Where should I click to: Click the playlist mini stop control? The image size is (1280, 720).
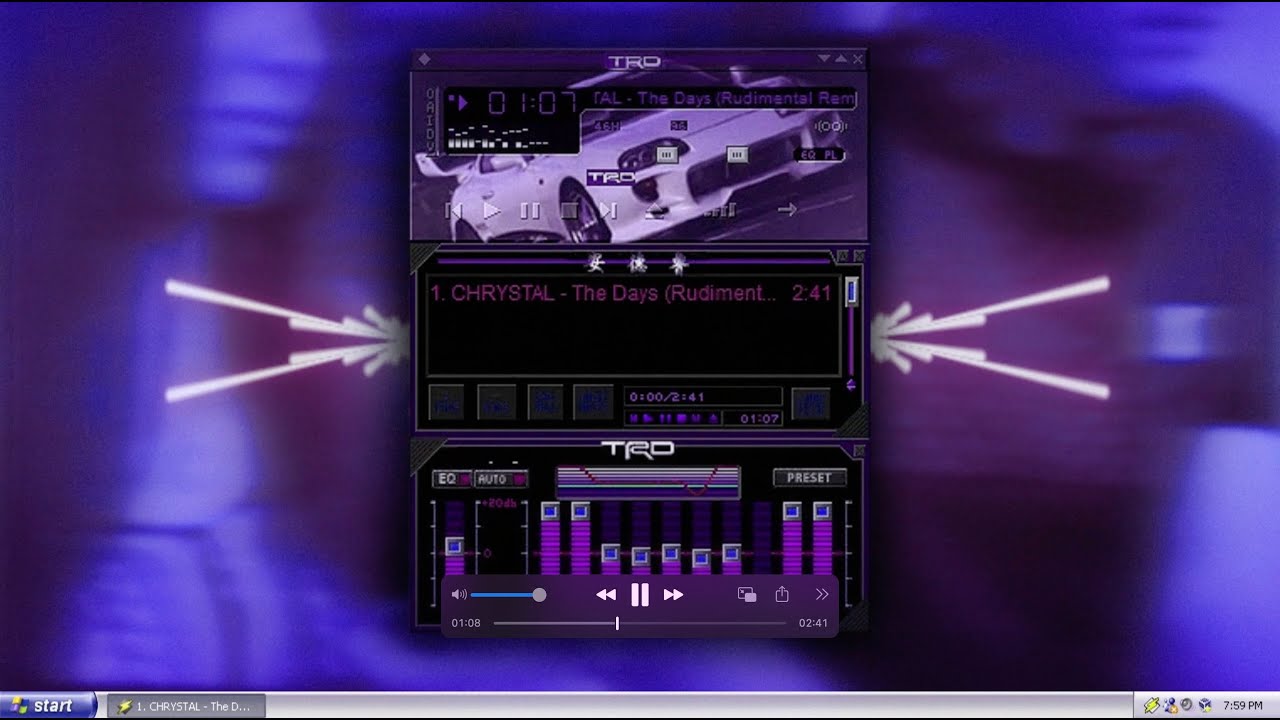(x=681, y=418)
